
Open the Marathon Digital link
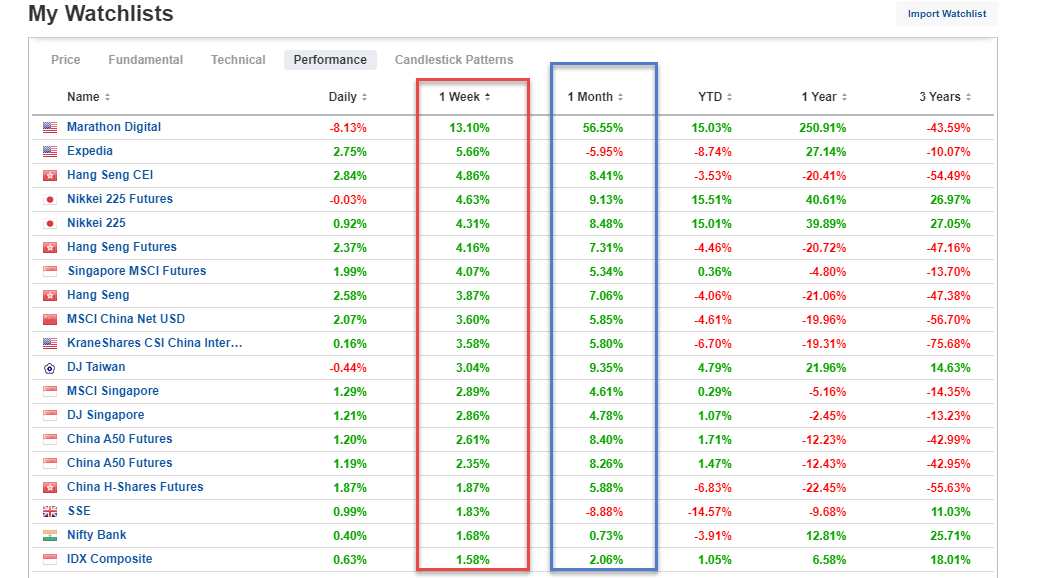click(x=114, y=127)
